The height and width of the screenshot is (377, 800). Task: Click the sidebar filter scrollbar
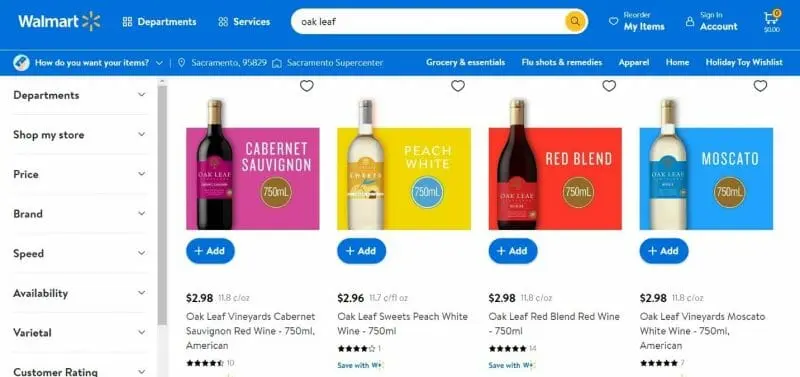[162, 204]
